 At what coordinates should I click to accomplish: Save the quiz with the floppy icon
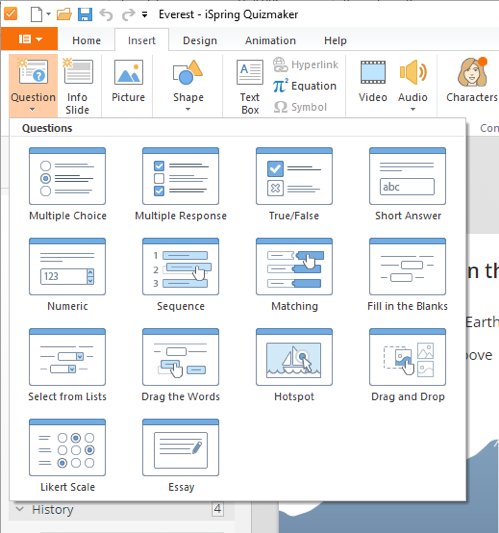click(x=85, y=15)
